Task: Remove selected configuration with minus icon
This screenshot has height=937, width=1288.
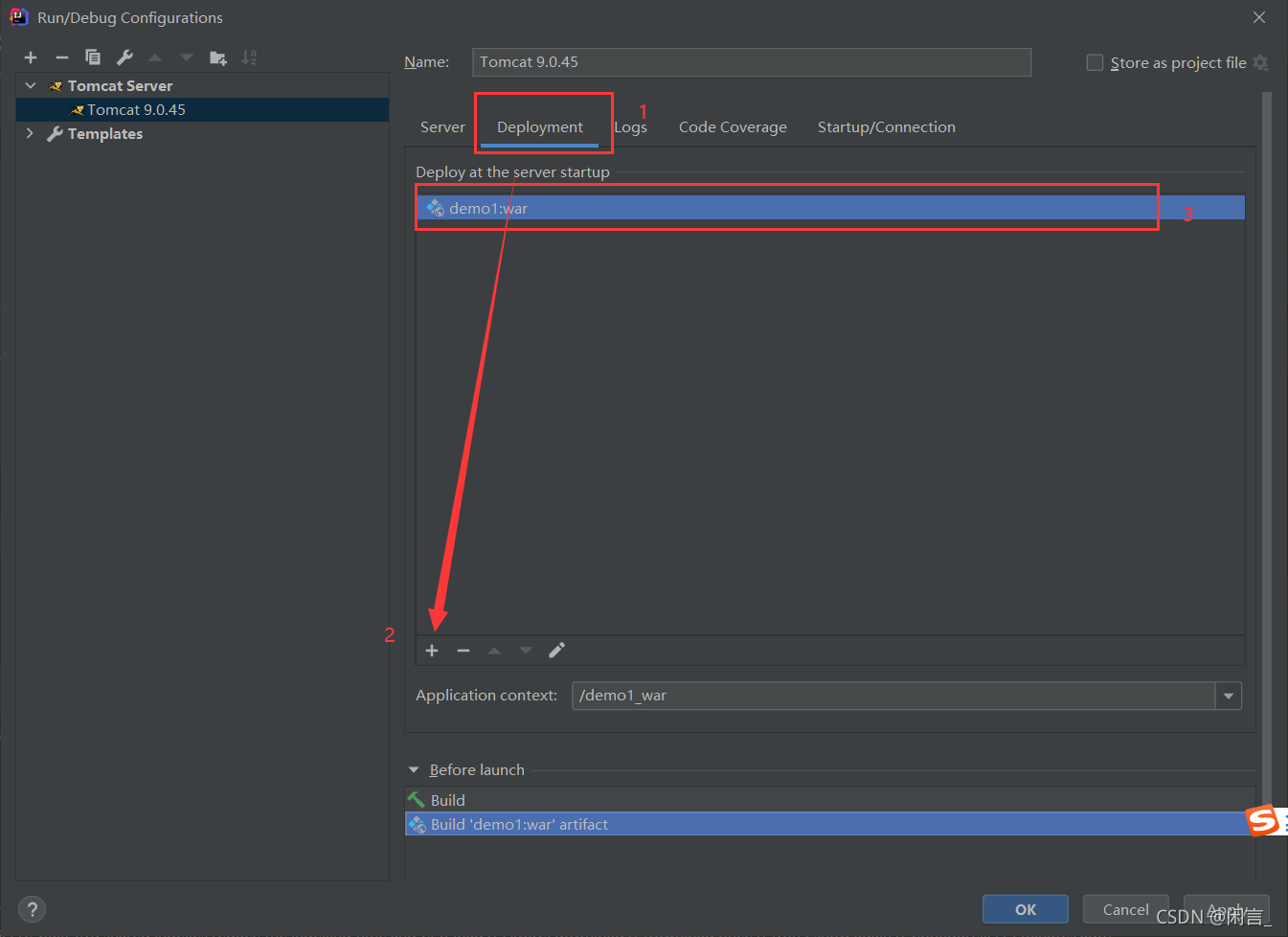Action: coord(62,57)
